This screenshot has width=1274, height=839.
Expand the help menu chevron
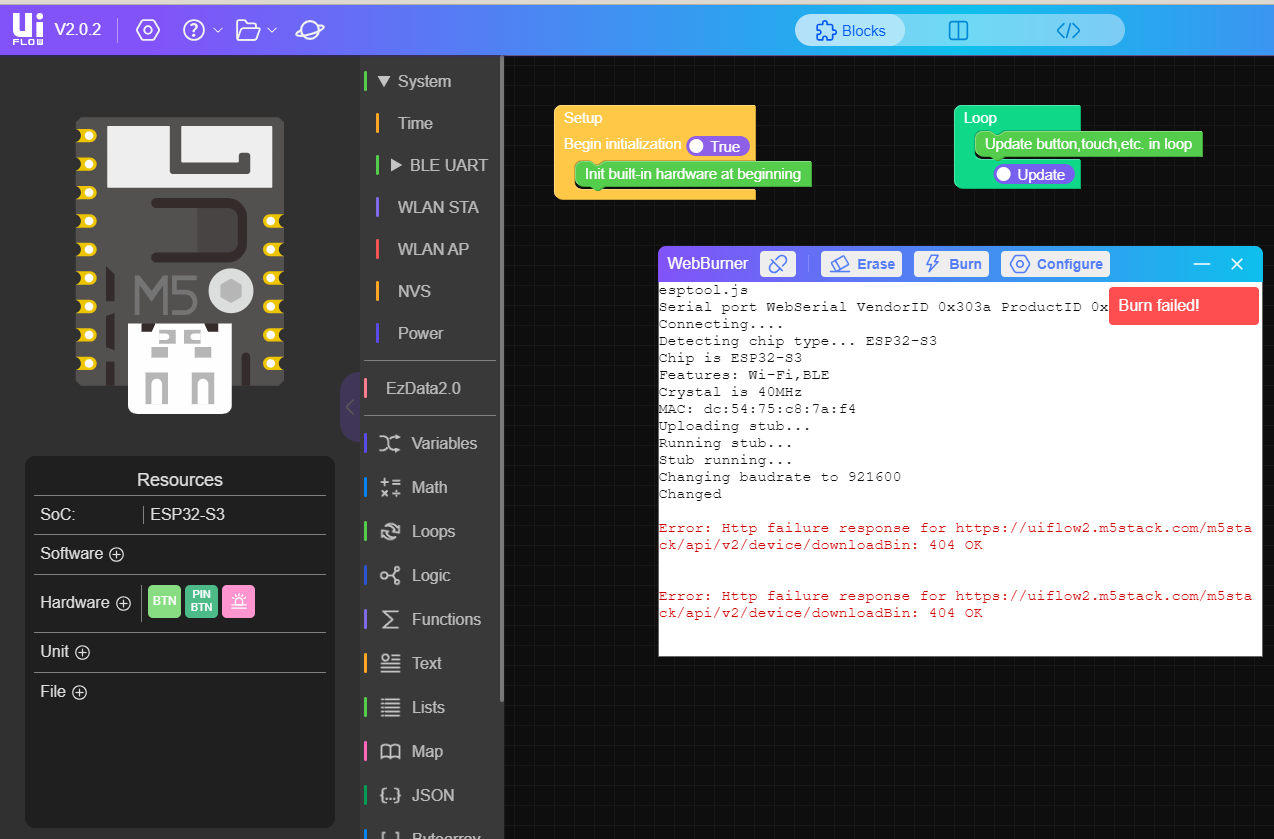click(x=218, y=30)
